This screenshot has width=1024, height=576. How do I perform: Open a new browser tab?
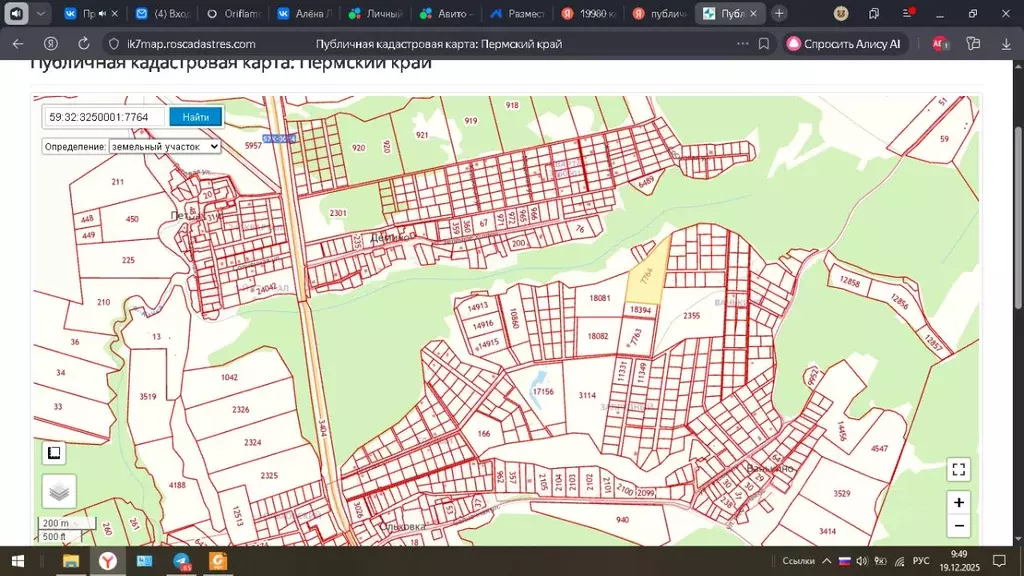point(780,14)
